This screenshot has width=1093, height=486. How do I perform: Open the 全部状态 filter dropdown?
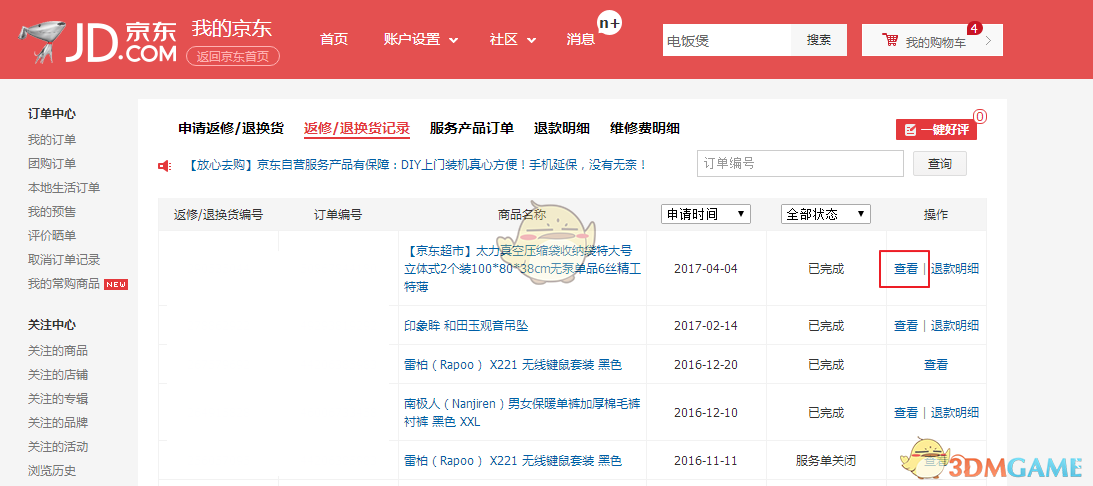pos(825,214)
